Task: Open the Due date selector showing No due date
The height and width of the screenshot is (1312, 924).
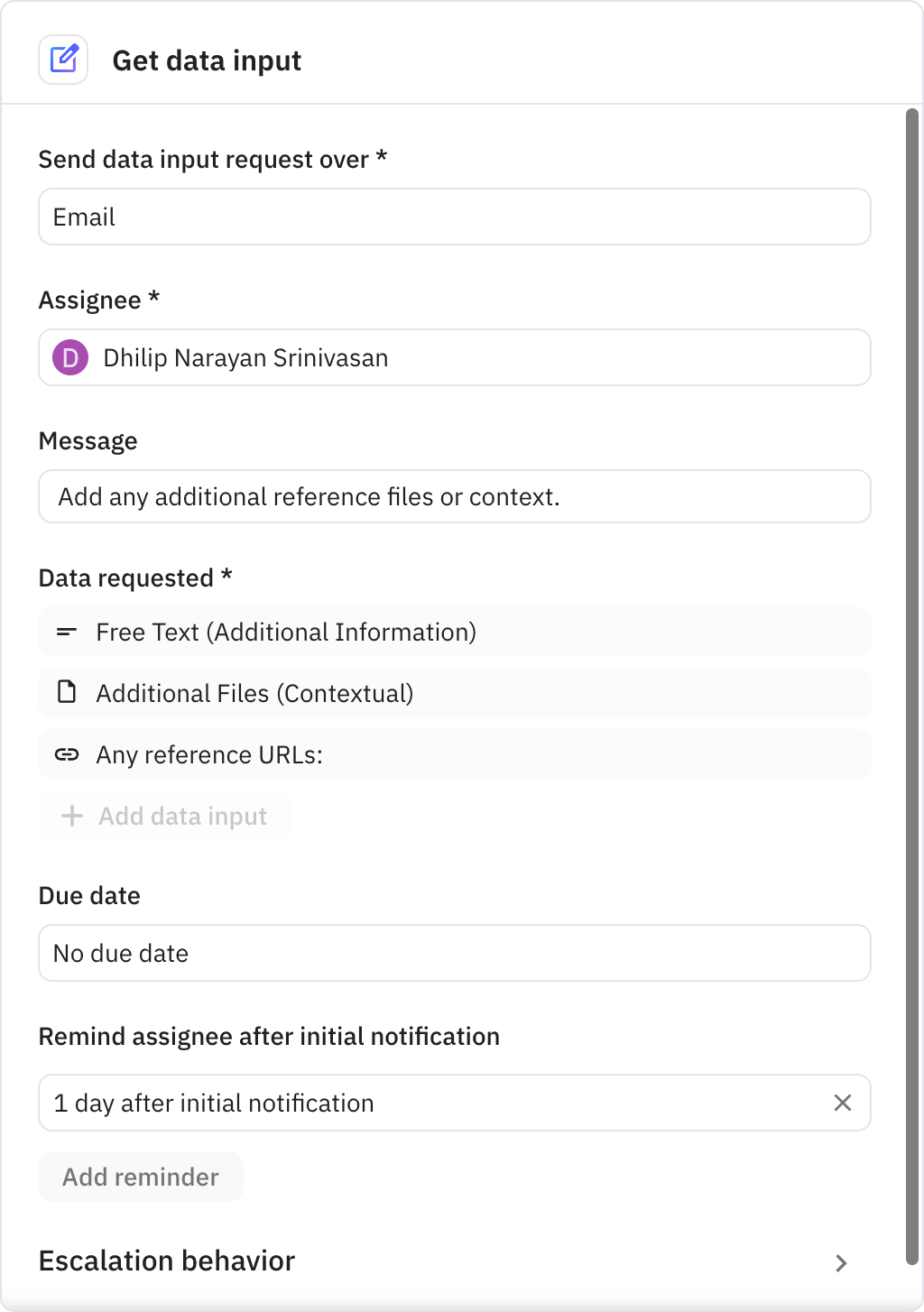Action: point(454,953)
